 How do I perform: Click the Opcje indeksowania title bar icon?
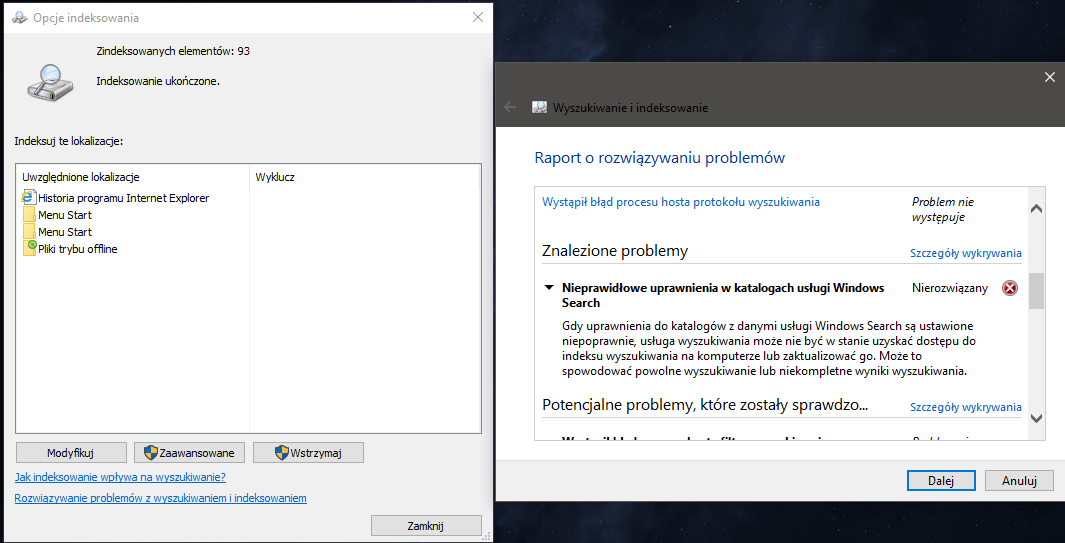[20, 18]
